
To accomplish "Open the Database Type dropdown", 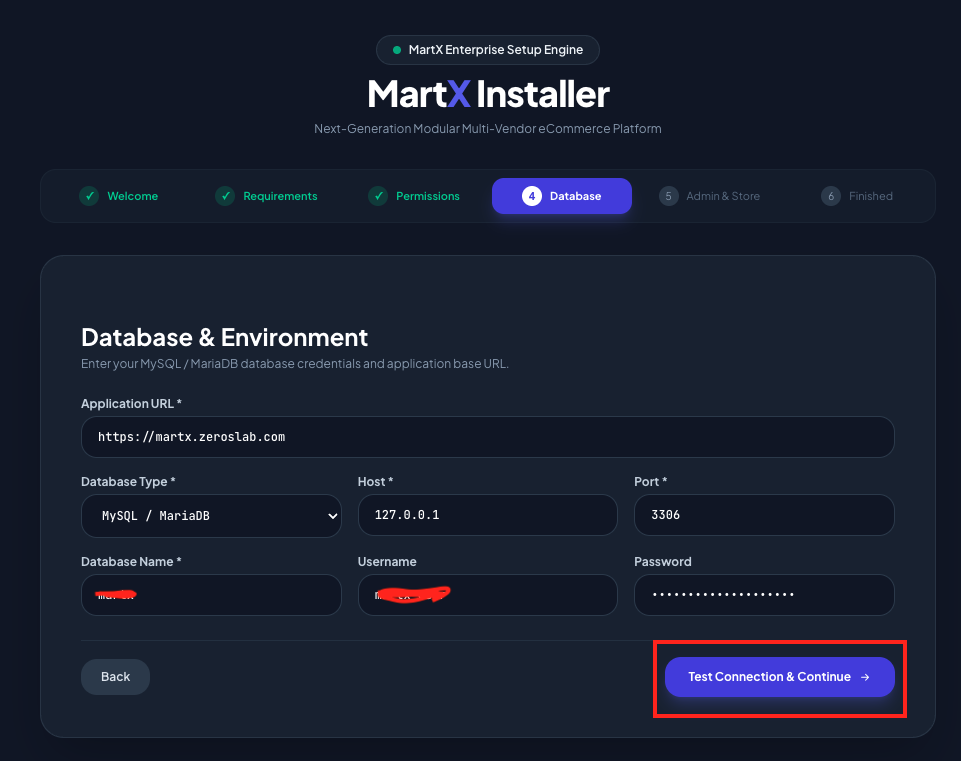I will click(211, 516).
